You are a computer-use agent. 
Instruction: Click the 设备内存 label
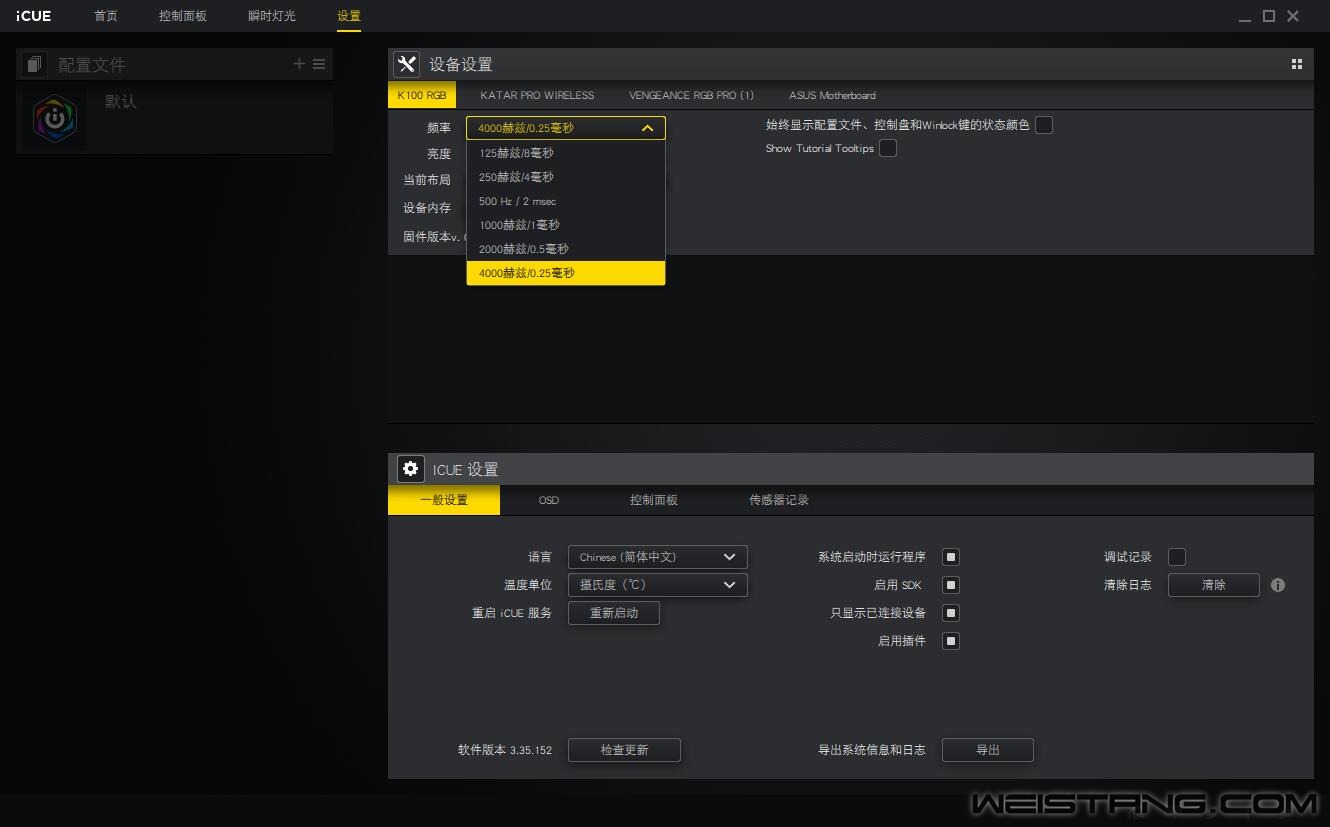(427, 208)
